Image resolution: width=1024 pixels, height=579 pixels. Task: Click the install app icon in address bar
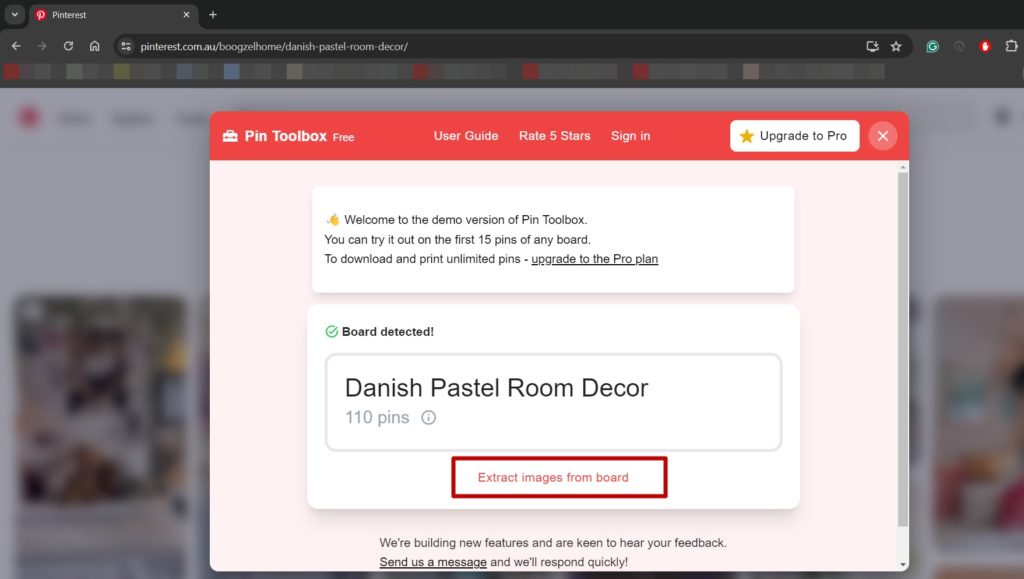(x=872, y=46)
